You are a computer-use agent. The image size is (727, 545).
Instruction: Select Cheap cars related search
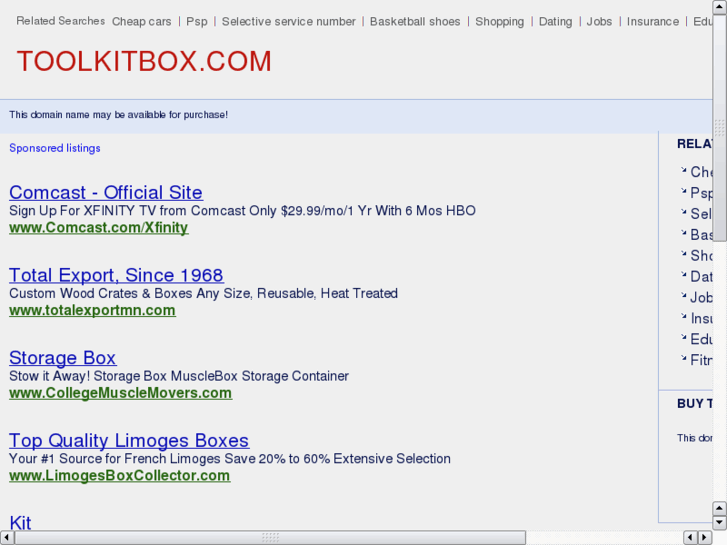click(141, 21)
